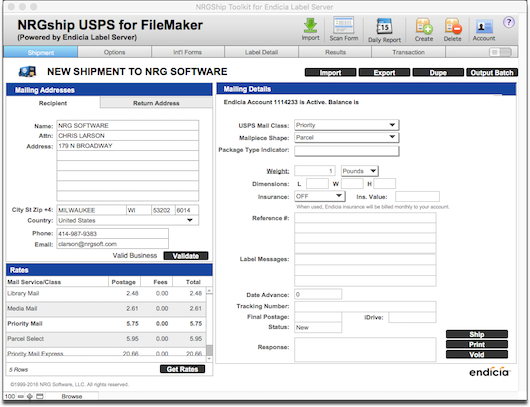Viewport: 530px width, 407px height.
Task: Select the Parcel Select rate row
Action: pos(106,339)
